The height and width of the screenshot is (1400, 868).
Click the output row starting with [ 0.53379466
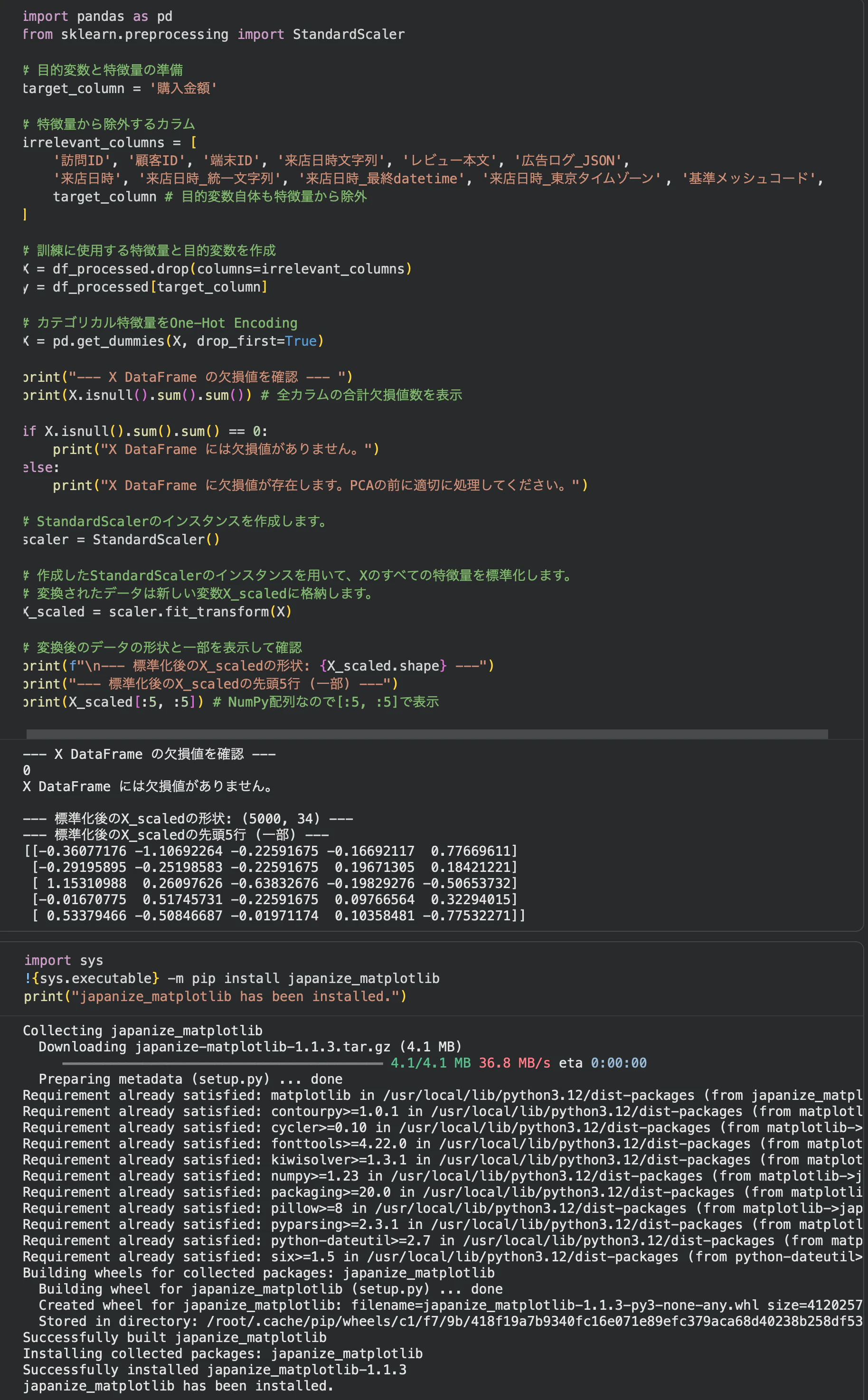click(278, 916)
